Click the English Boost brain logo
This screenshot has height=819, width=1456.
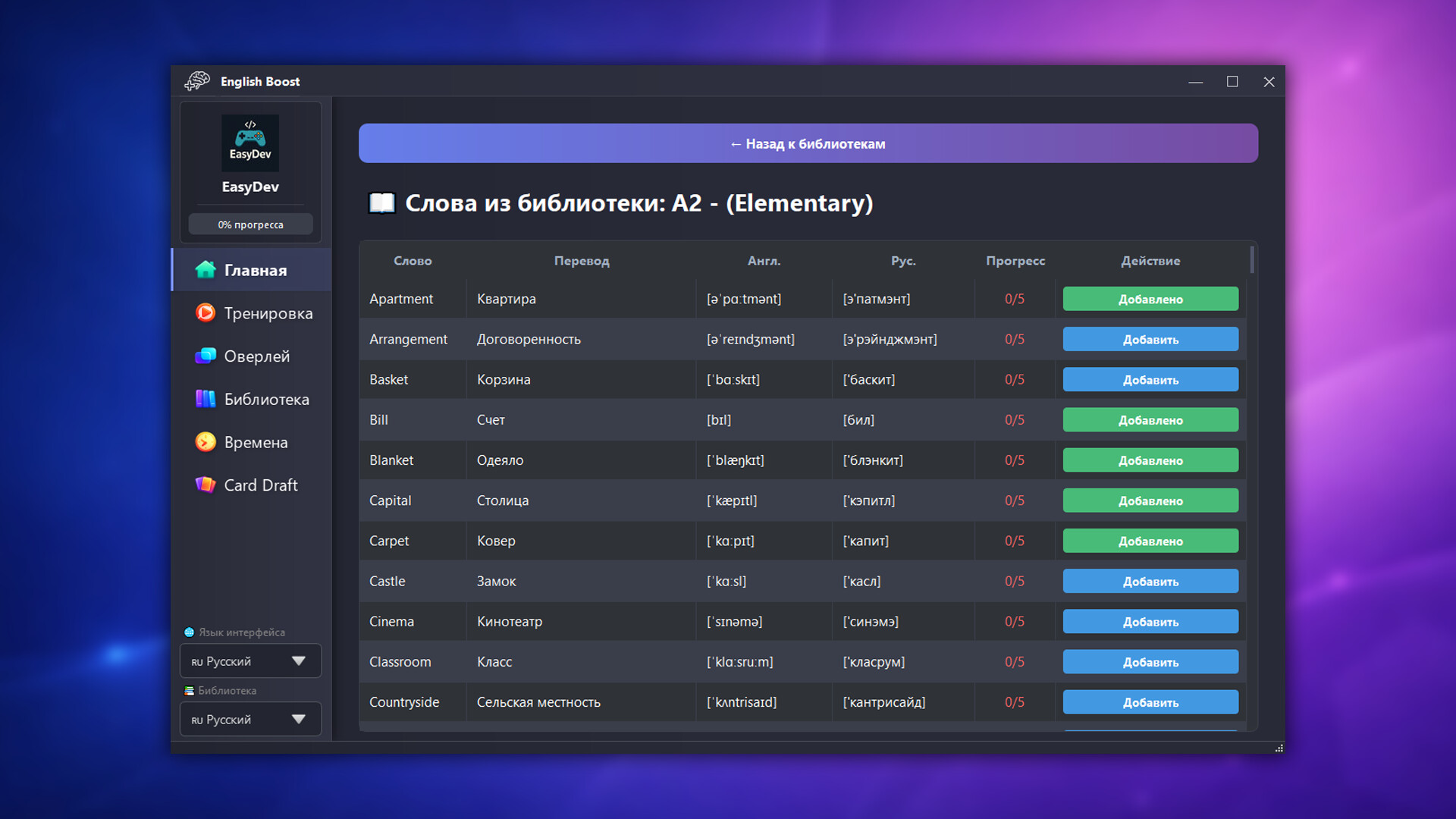pos(197,81)
